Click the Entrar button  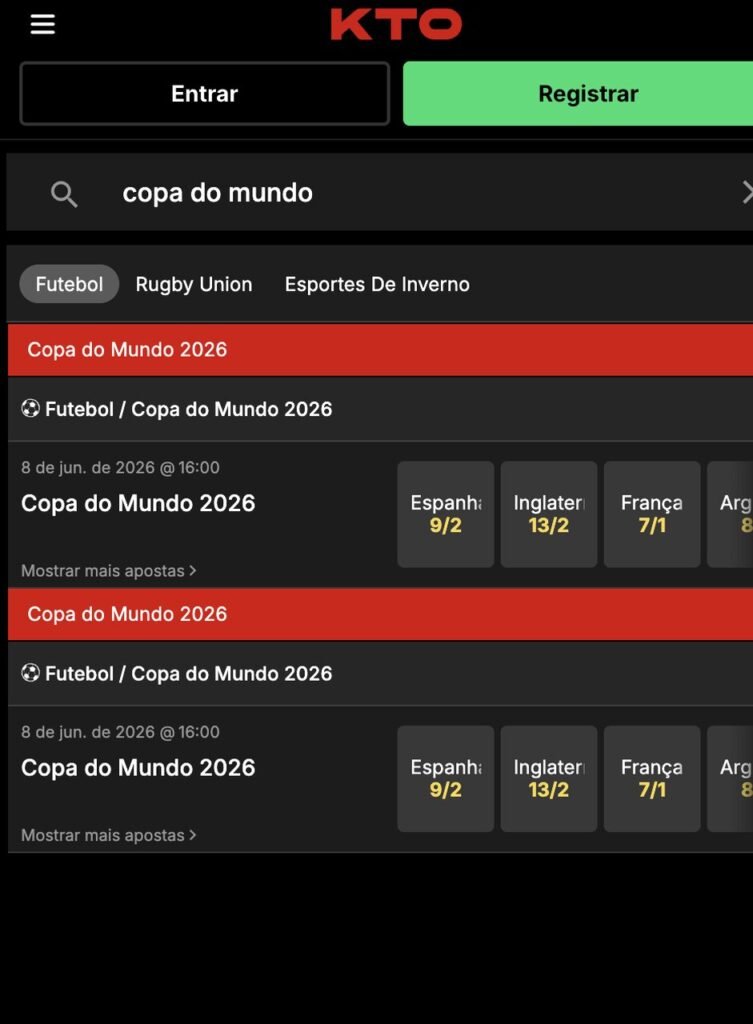204,93
